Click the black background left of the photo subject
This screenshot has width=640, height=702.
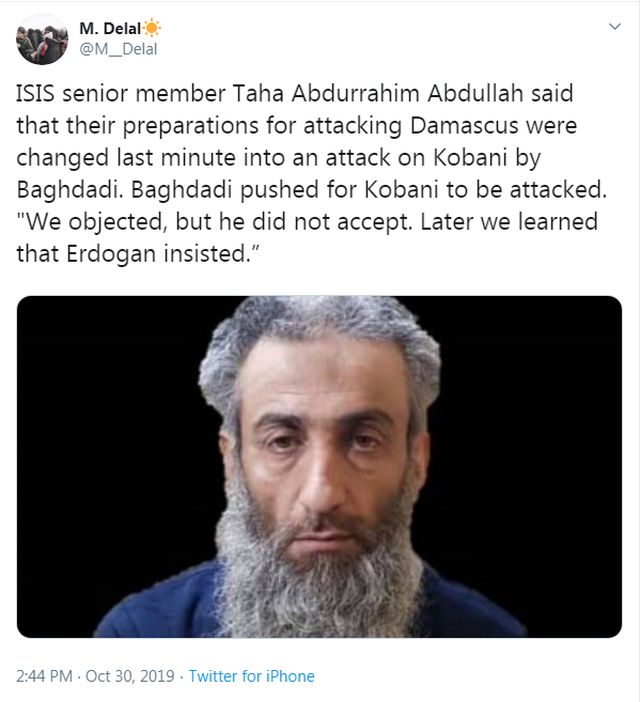click(x=107, y=448)
